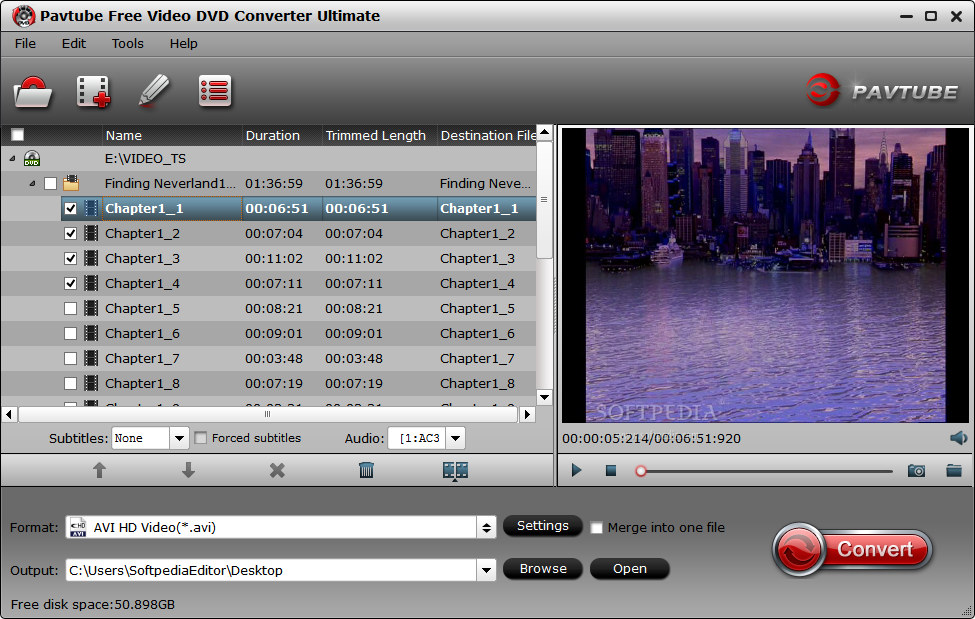Sort by Duration column header
The image size is (975, 619).
click(x=282, y=135)
